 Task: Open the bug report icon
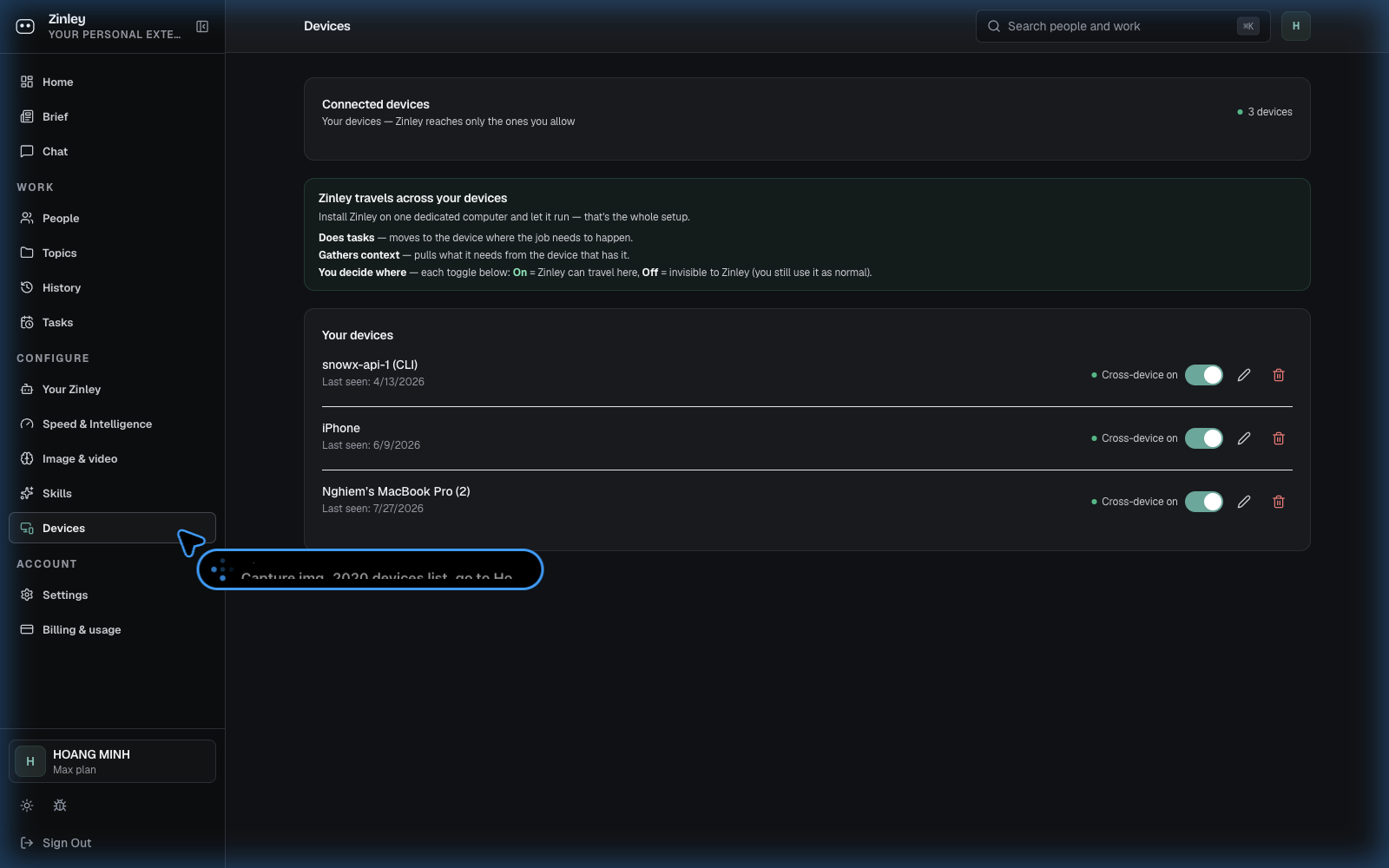pyautogui.click(x=60, y=806)
